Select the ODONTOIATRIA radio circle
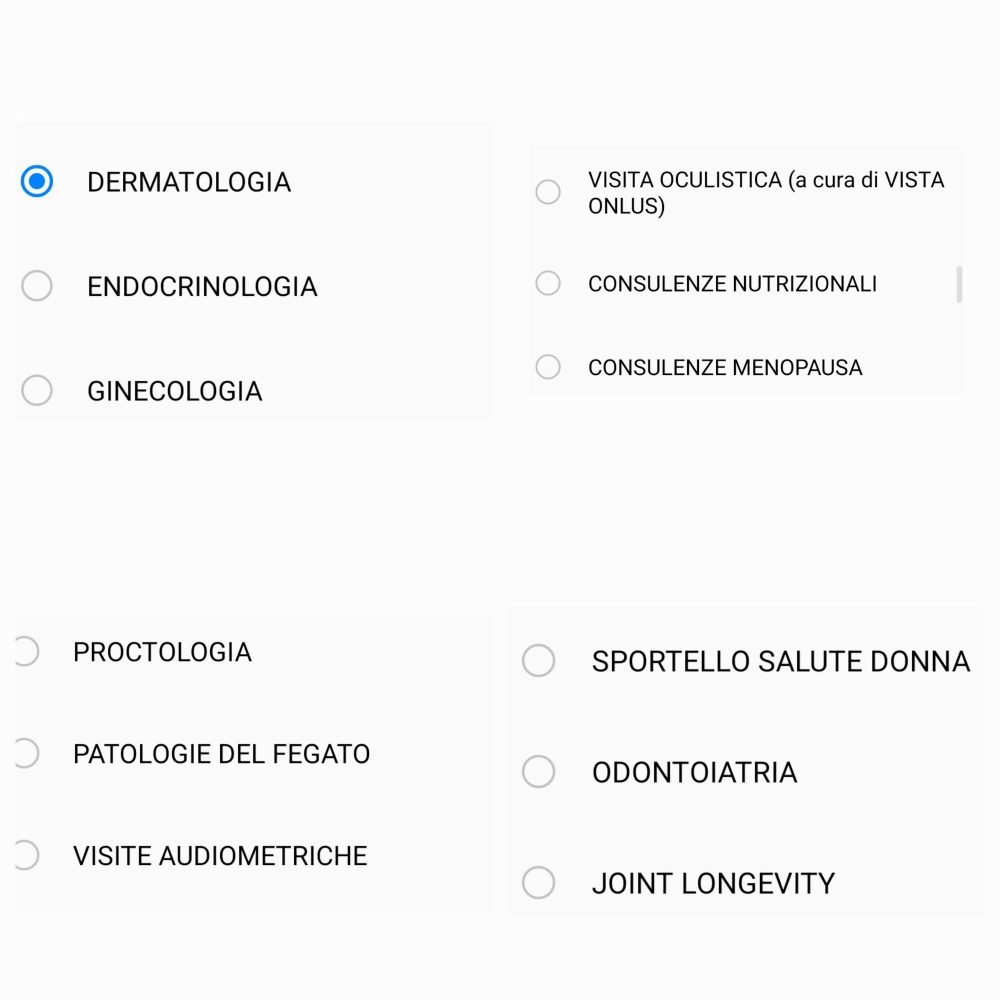This screenshot has width=1000, height=1000. [x=538, y=772]
